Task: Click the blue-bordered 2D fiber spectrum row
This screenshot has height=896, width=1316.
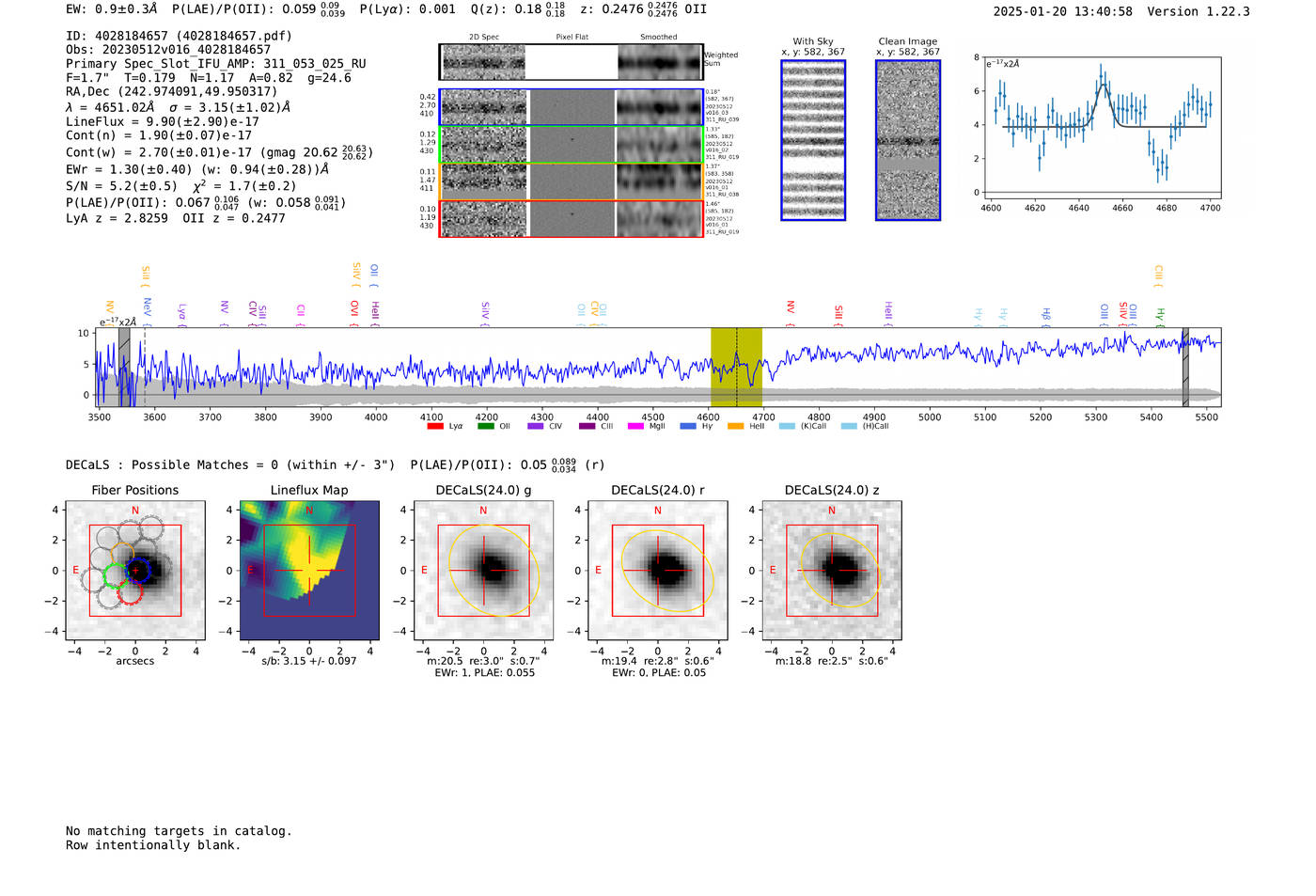Action: click(x=571, y=107)
